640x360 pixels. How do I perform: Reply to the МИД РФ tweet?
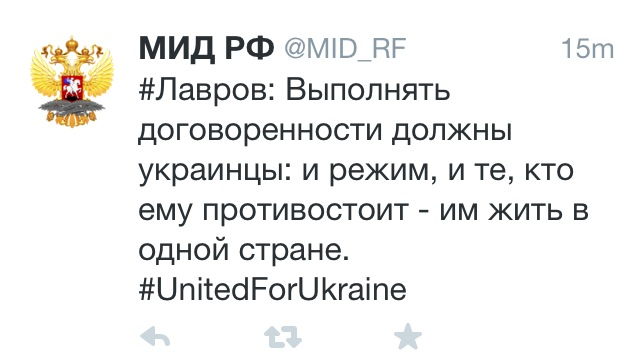(x=155, y=337)
